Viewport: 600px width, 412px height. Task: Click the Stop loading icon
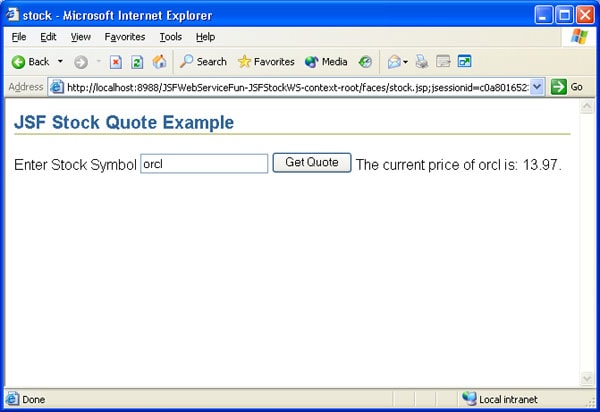[x=116, y=62]
